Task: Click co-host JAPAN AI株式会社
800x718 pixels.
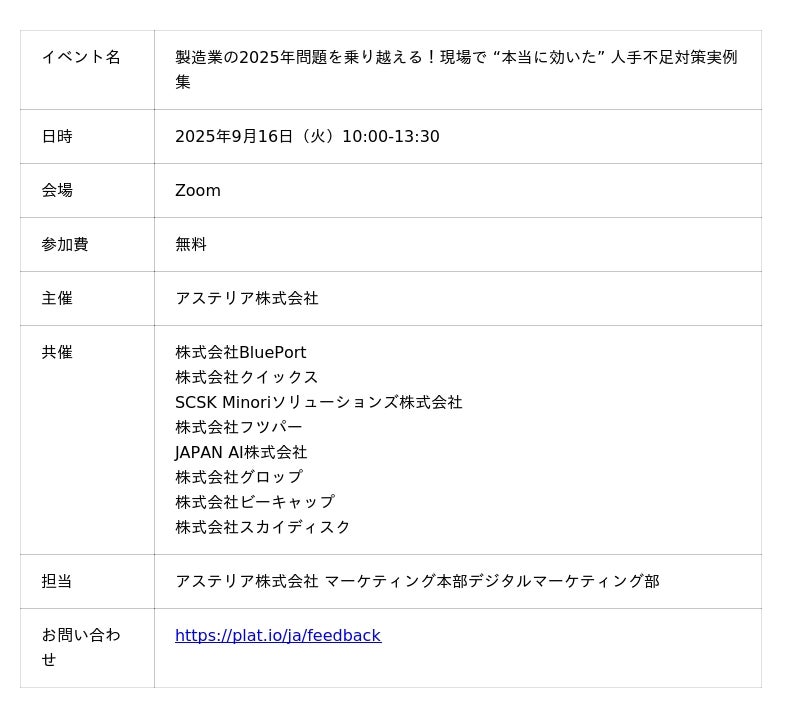Action: (241, 452)
